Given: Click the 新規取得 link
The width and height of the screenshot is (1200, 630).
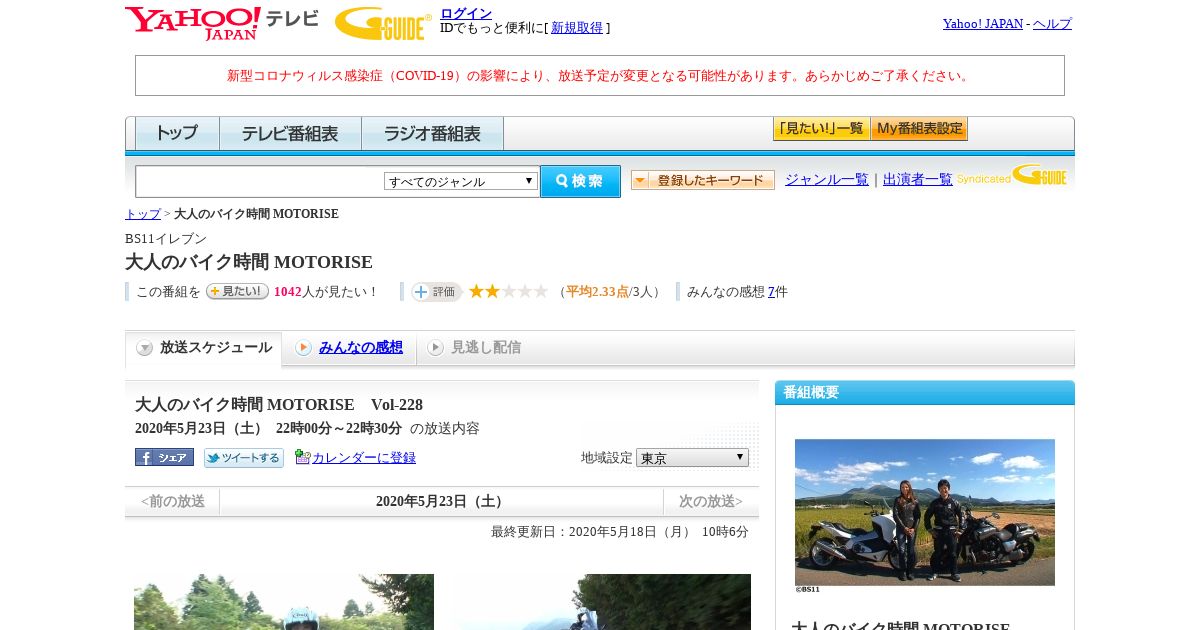Looking at the screenshot, I should [x=577, y=28].
